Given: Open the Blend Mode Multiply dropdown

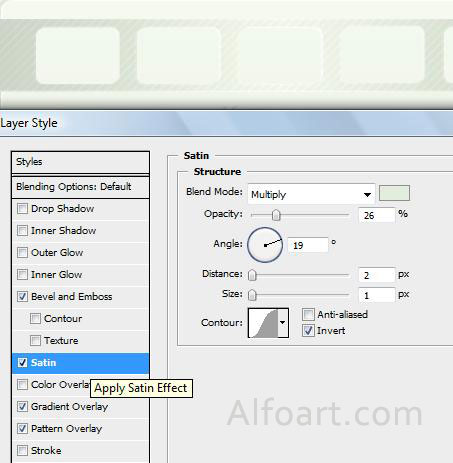Looking at the screenshot, I should (x=311, y=194).
